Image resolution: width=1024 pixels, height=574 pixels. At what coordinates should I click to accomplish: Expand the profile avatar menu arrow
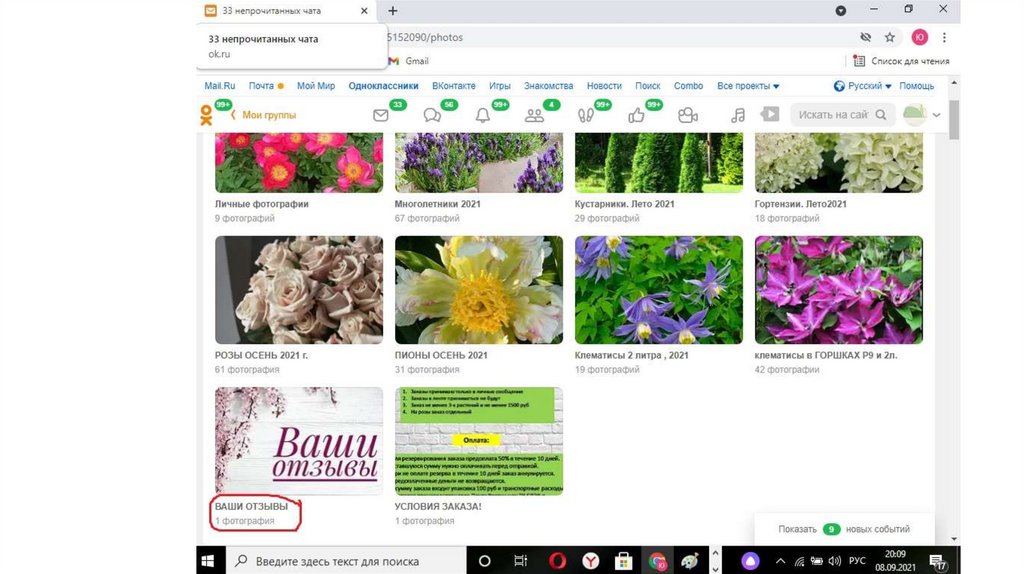[937, 115]
